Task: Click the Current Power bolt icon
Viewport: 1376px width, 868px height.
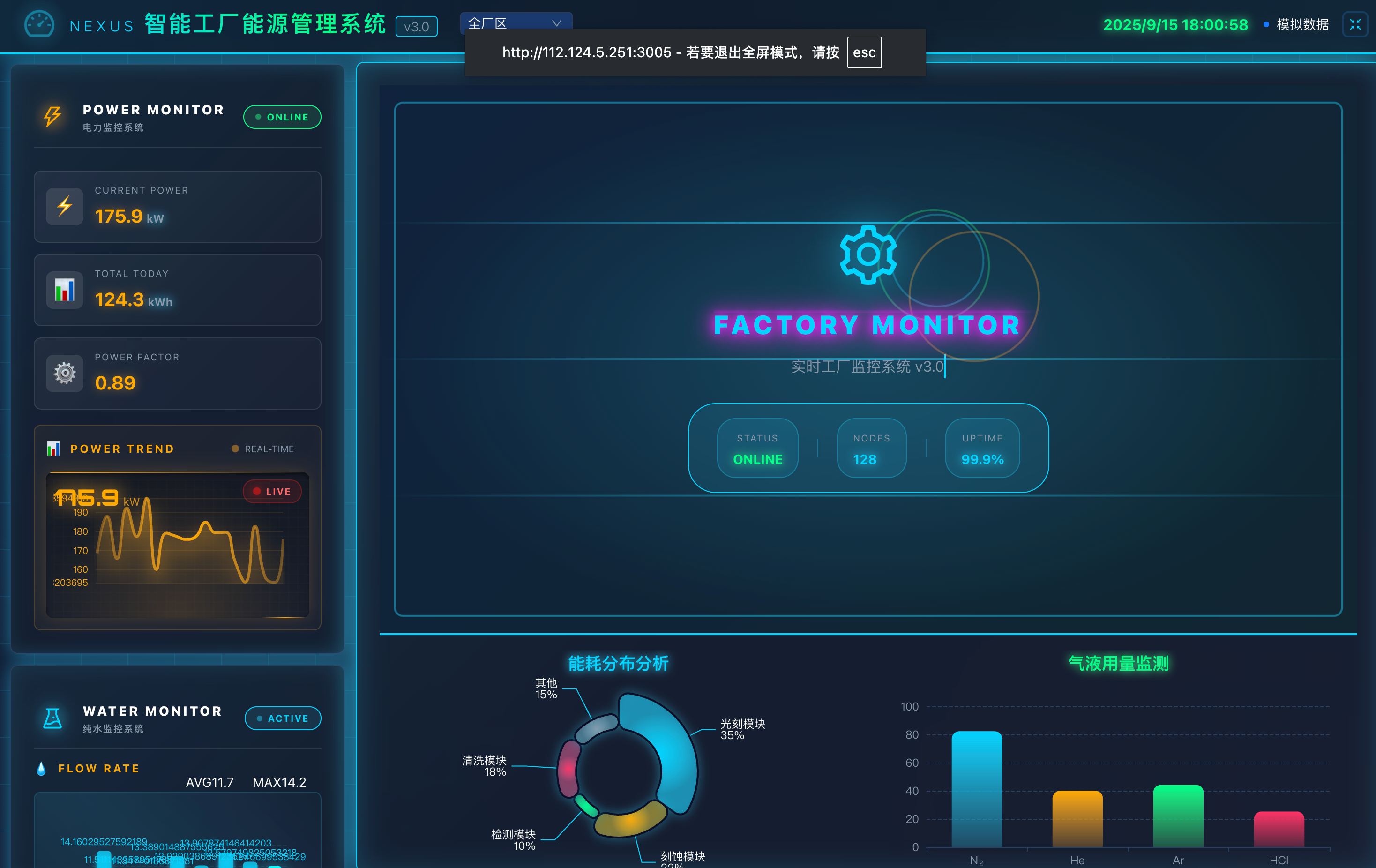Action: pos(65,206)
